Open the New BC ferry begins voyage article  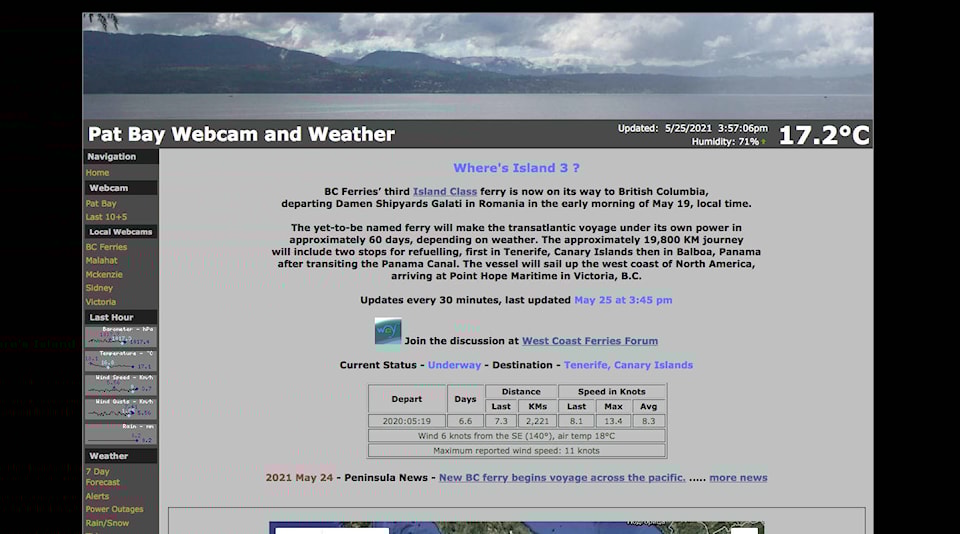tap(562, 478)
